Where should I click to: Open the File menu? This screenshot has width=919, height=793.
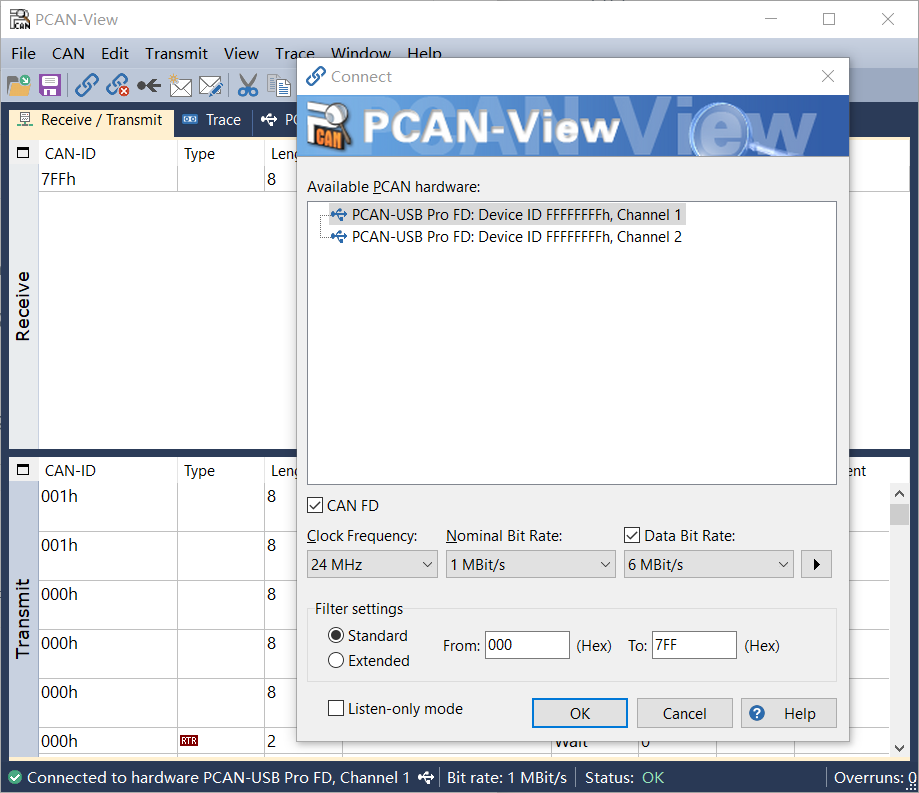[23, 53]
